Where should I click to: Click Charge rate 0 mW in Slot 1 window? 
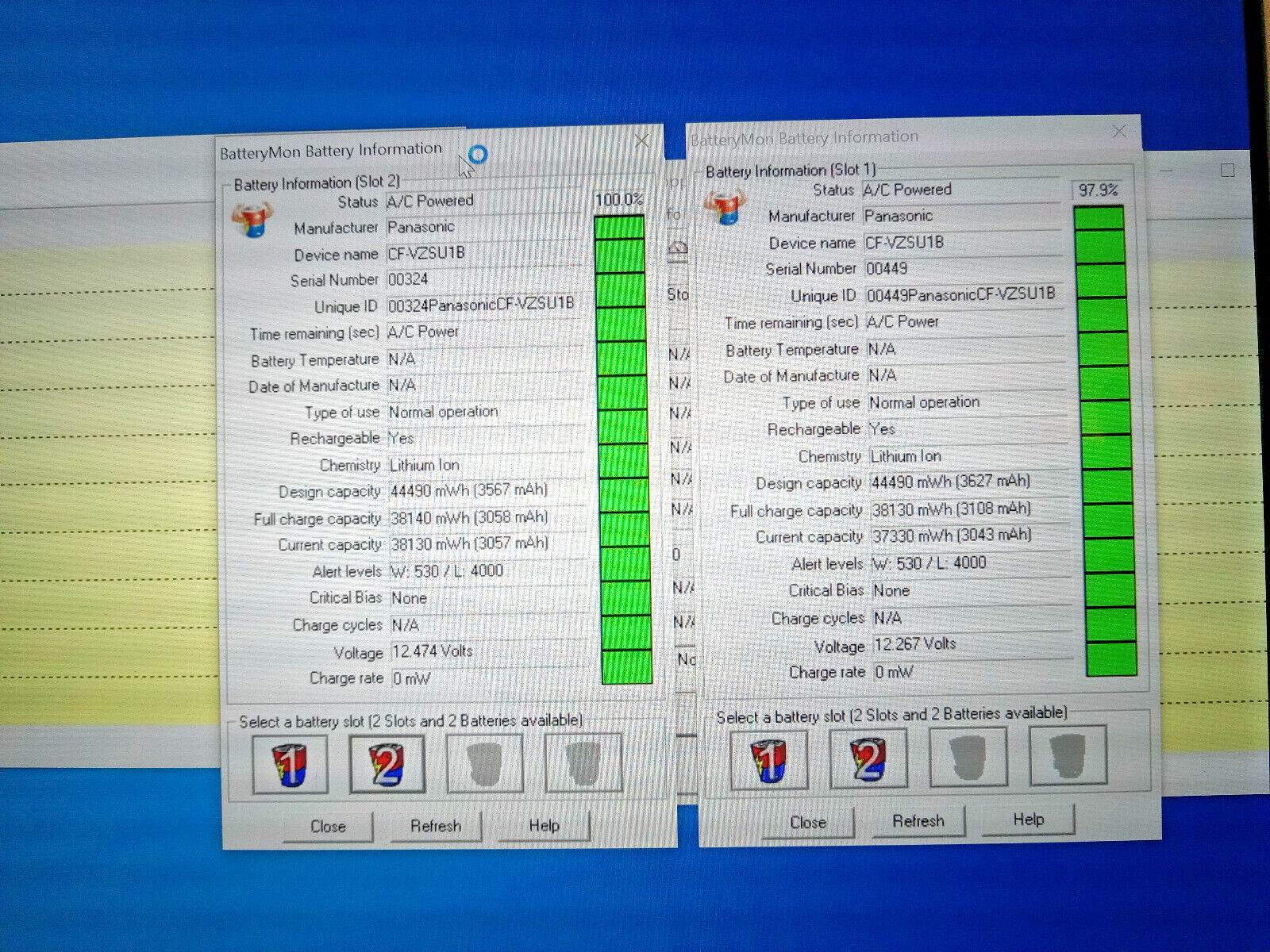coord(972,672)
